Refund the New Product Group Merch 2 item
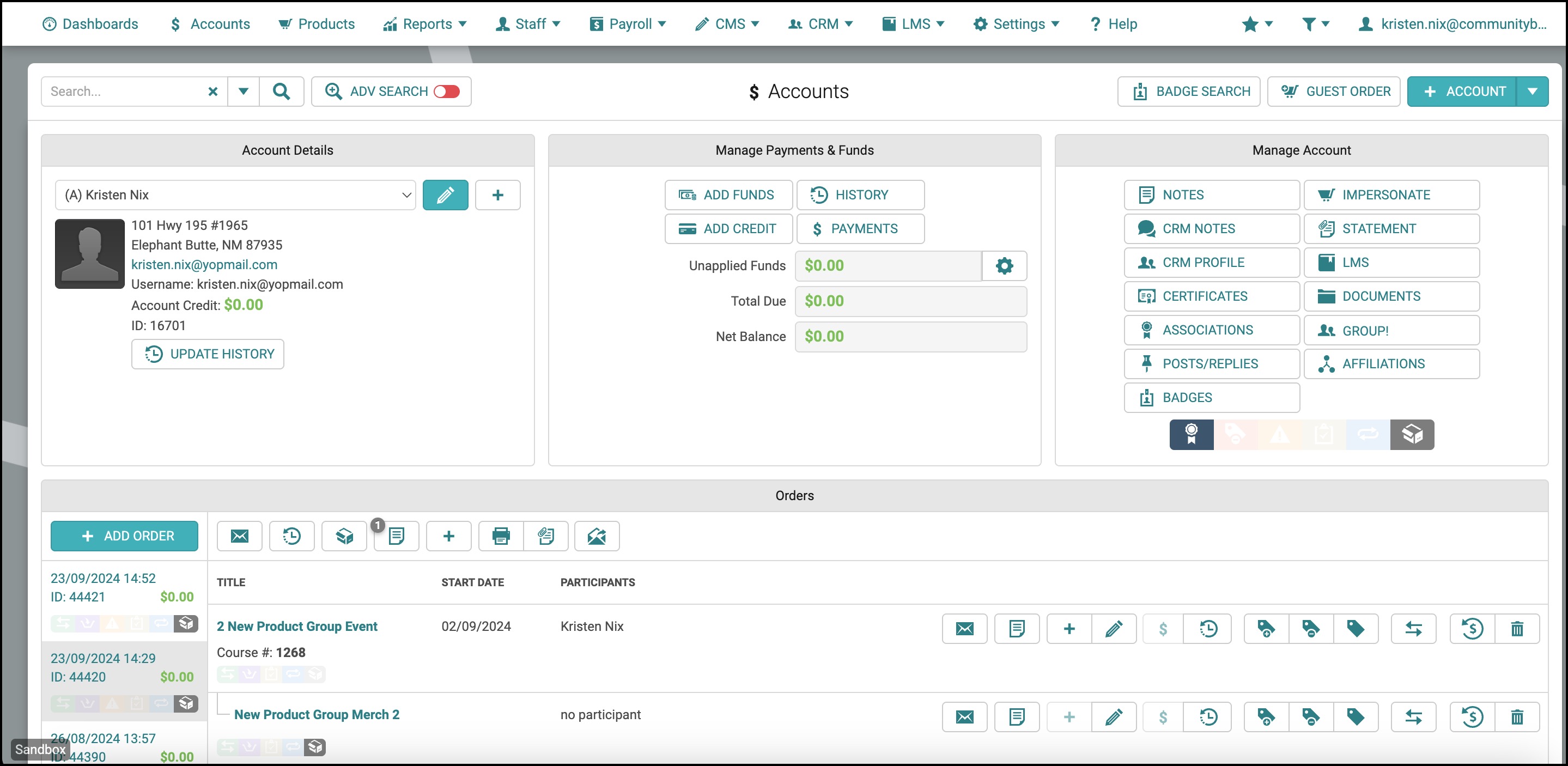 pyautogui.click(x=1473, y=716)
